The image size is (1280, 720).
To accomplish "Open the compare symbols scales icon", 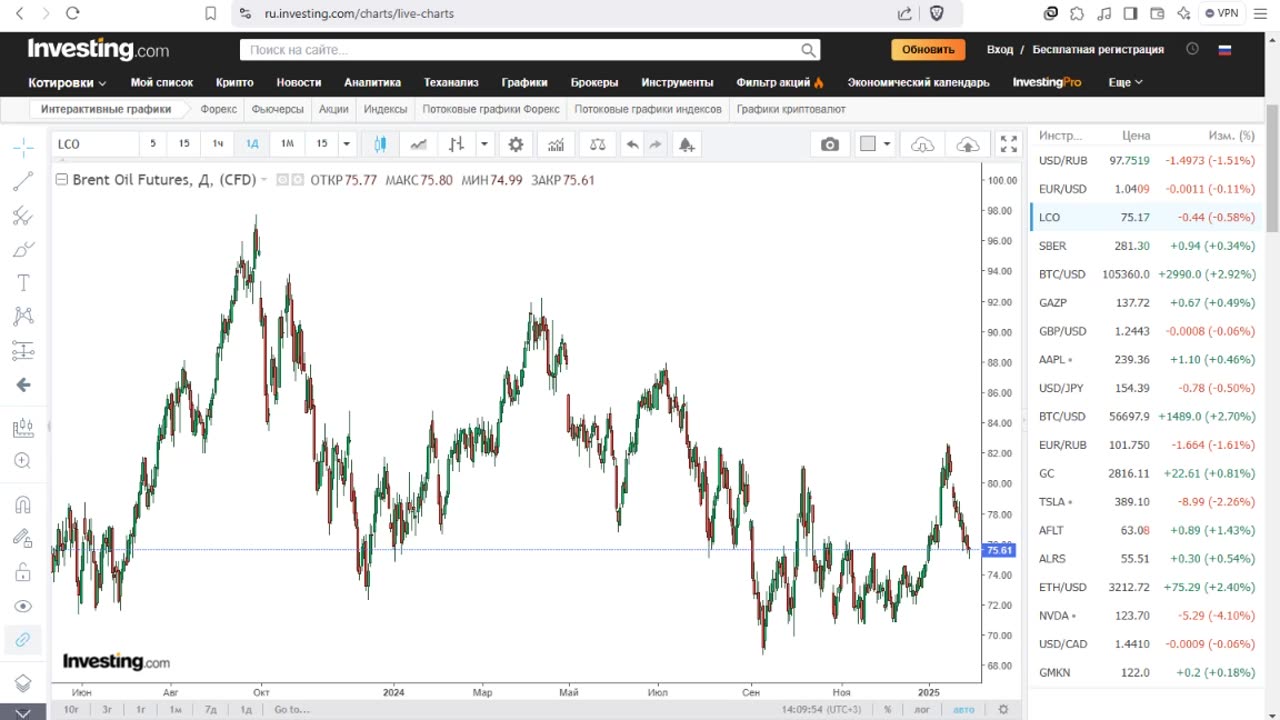I will click(x=597, y=144).
